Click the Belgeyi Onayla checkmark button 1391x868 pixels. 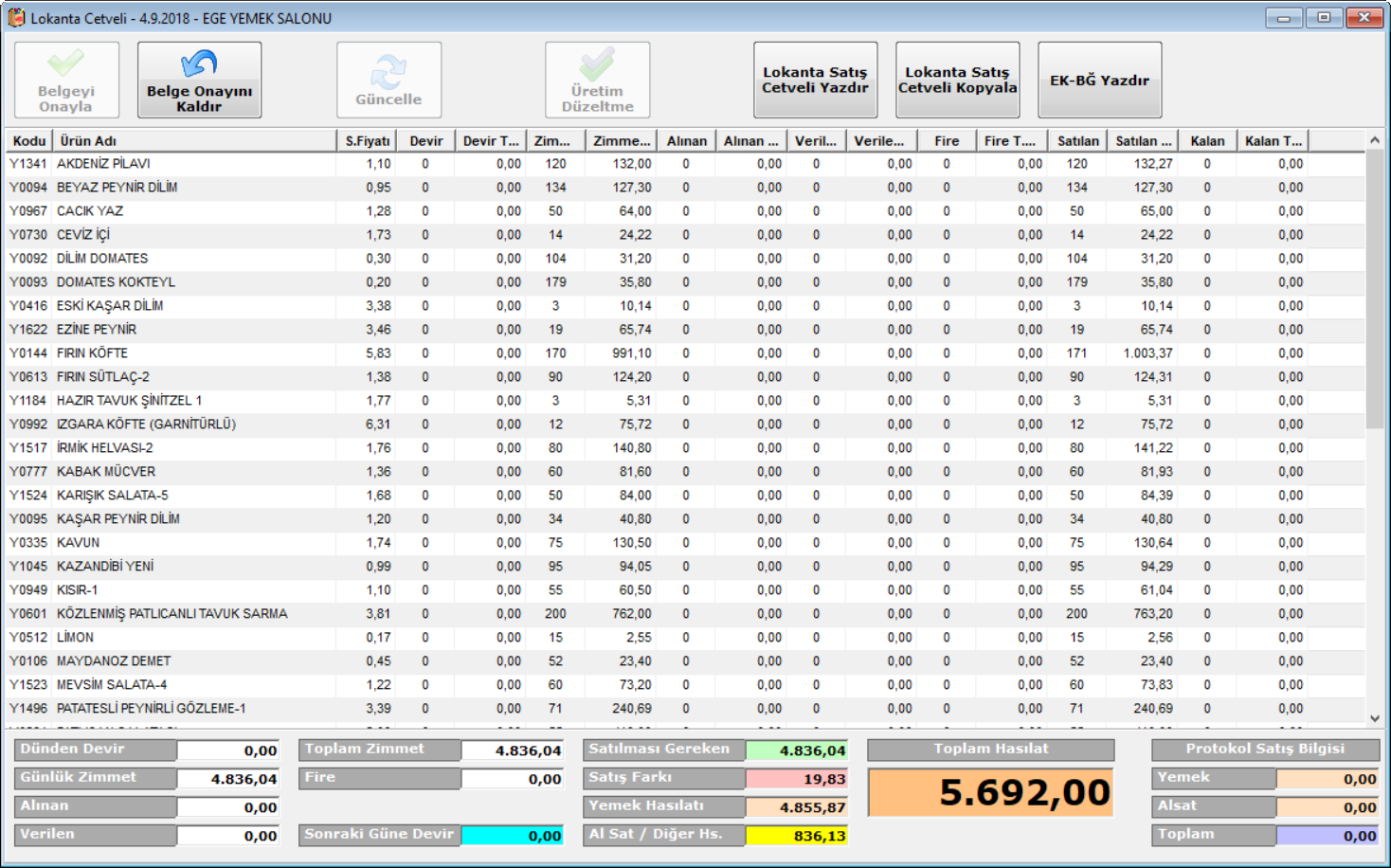point(66,80)
